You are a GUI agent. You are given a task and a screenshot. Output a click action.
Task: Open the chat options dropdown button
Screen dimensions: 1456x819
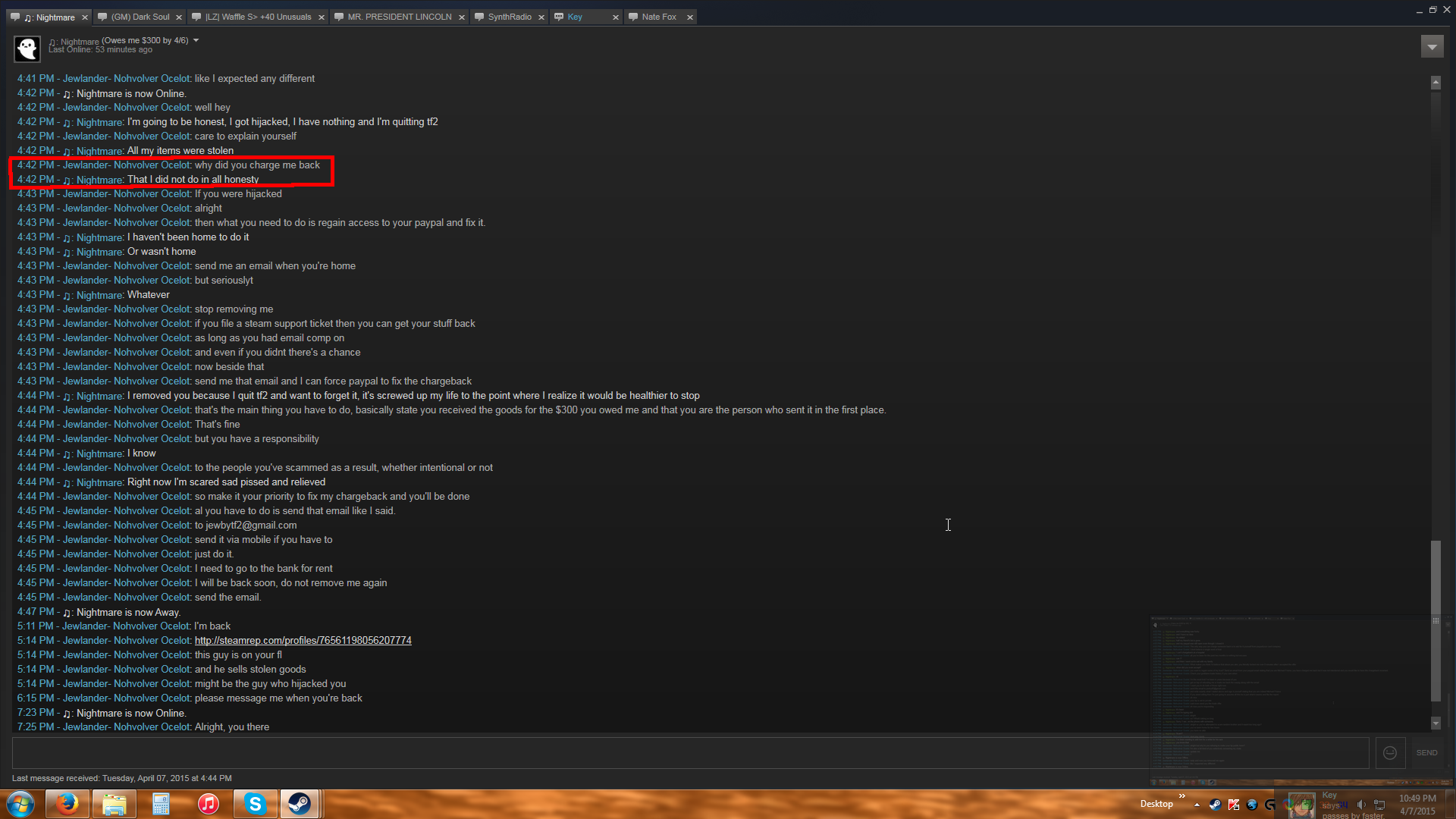[x=1432, y=47]
